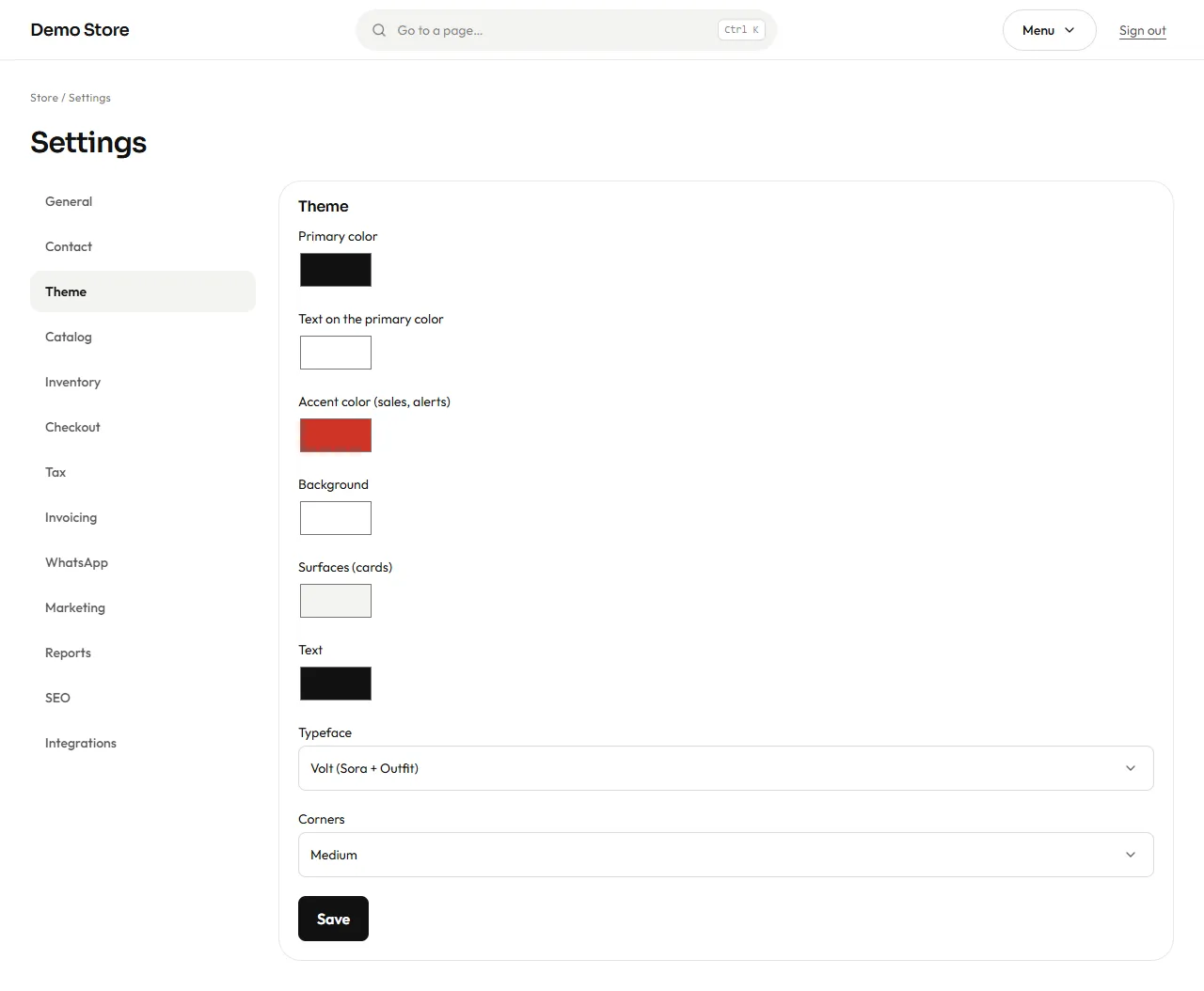The image size is (1204, 991).
Task: Click the Settings breadcrumb
Action: point(89,98)
